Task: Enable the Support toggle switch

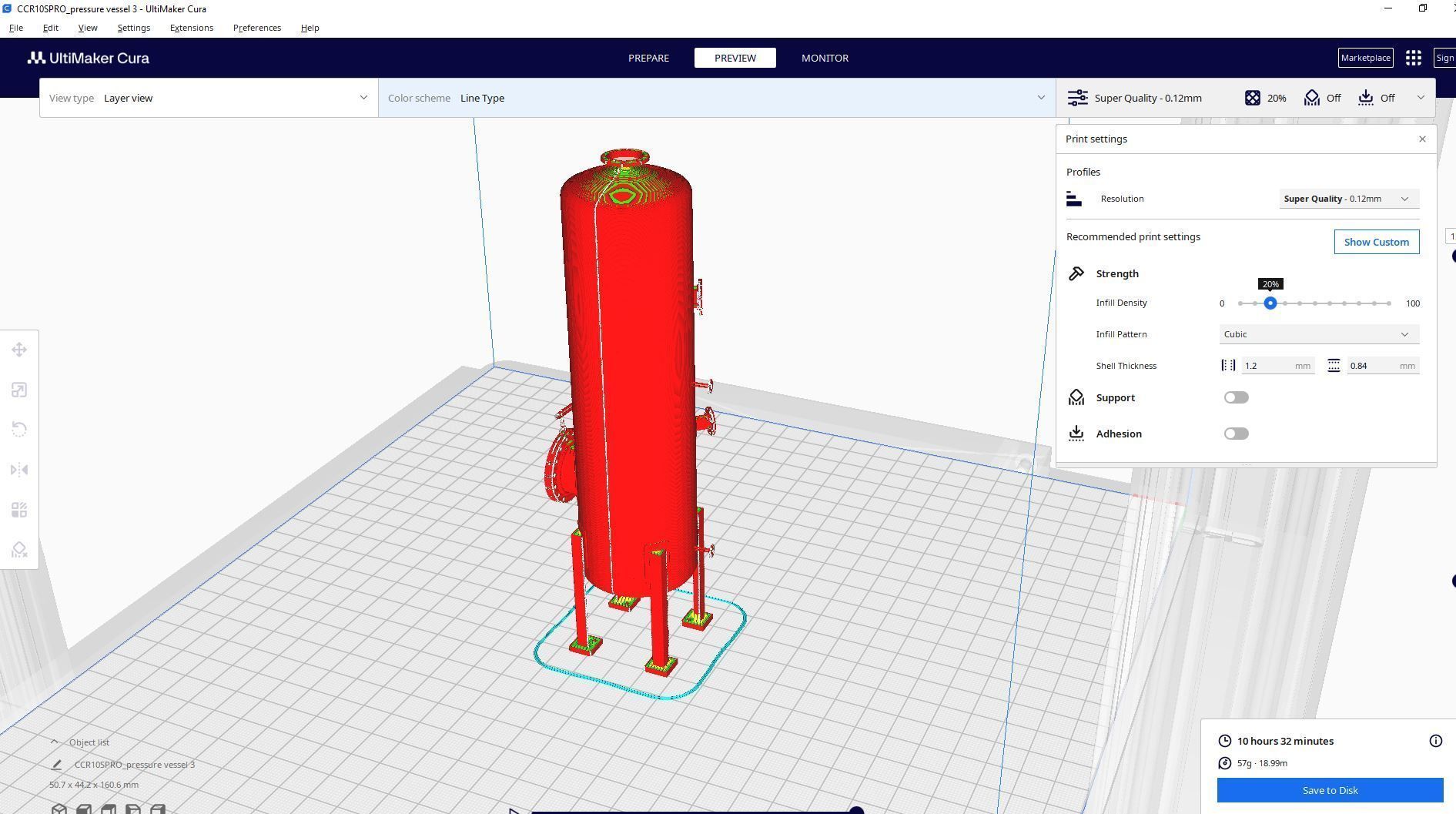Action: pos(1236,397)
